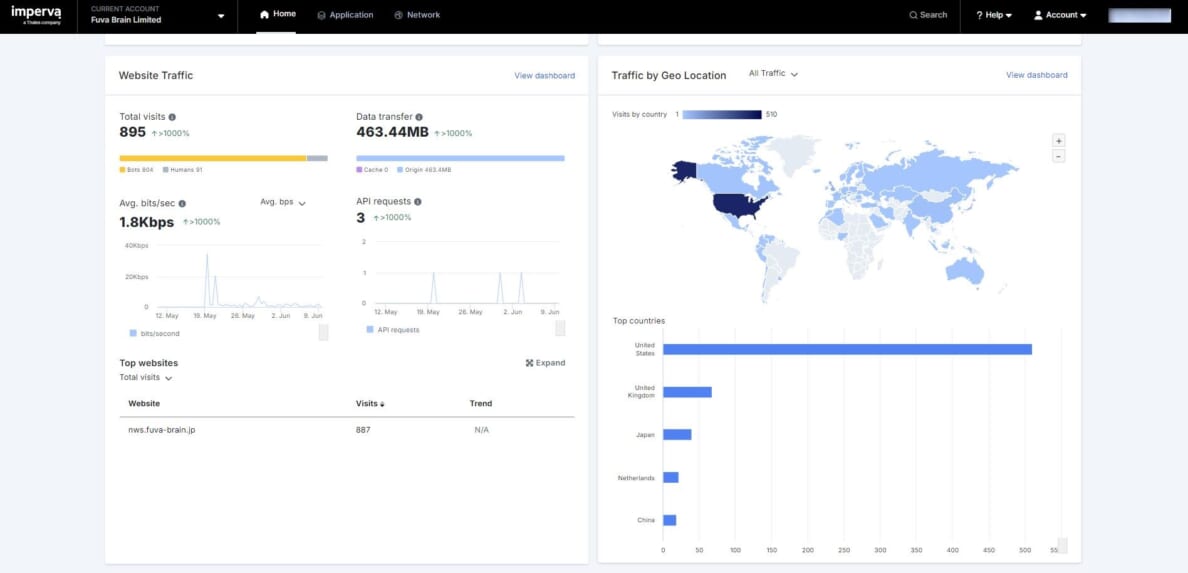Click the Imperva logo
Screen dimensions: 1188x573
[x=37, y=15]
